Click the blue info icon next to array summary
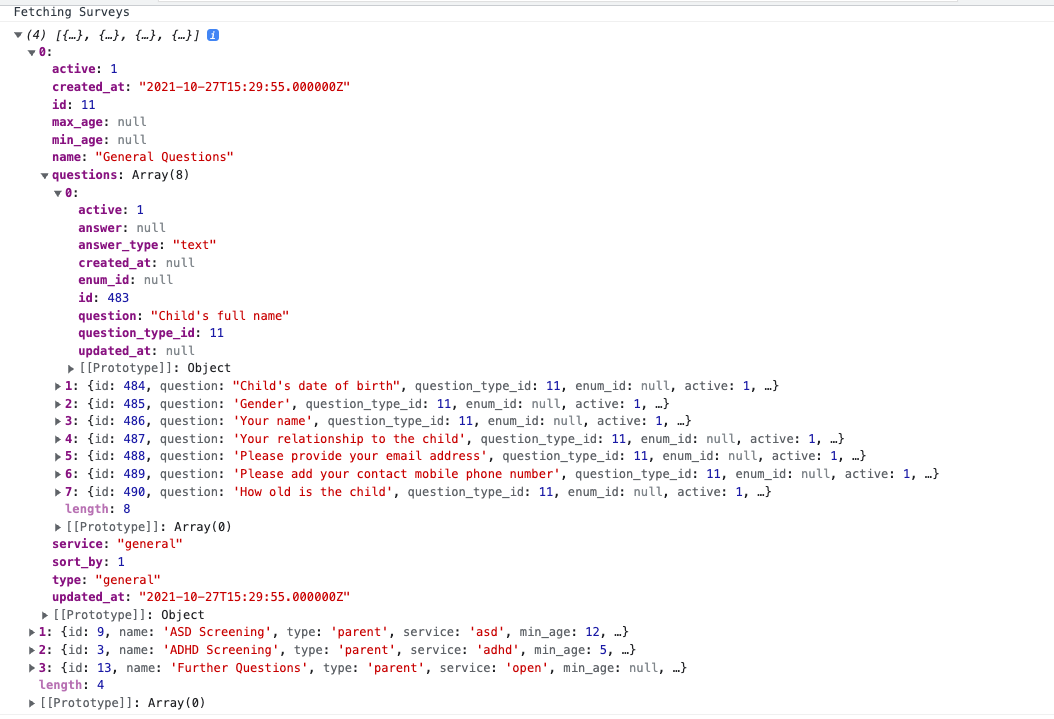Image resolution: width=1054 pixels, height=719 pixels. 213,35
